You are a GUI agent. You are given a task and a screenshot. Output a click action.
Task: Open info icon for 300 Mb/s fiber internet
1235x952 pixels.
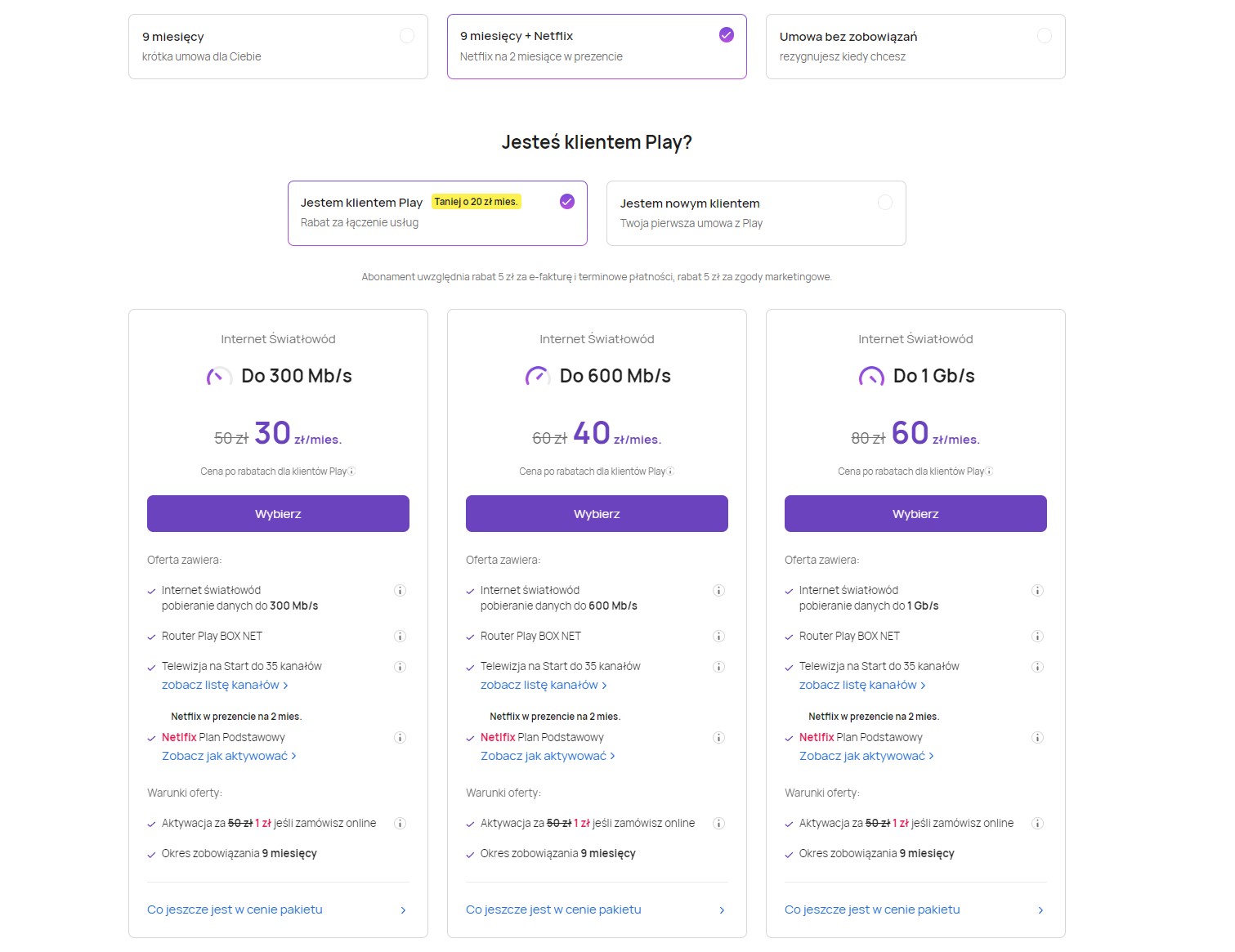[x=400, y=591]
